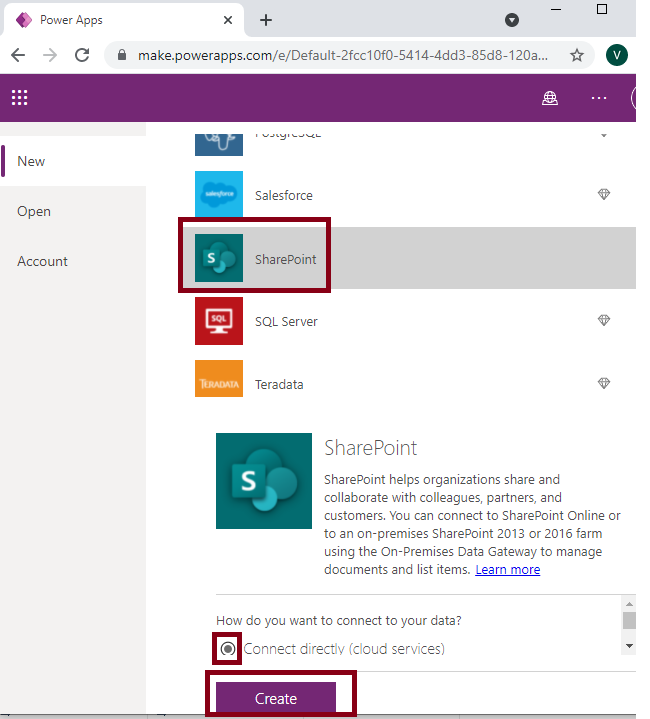Viewport: 650px width, 719px height.
Task: Click the Salesforce connector icon
Action: click(219, 195)
